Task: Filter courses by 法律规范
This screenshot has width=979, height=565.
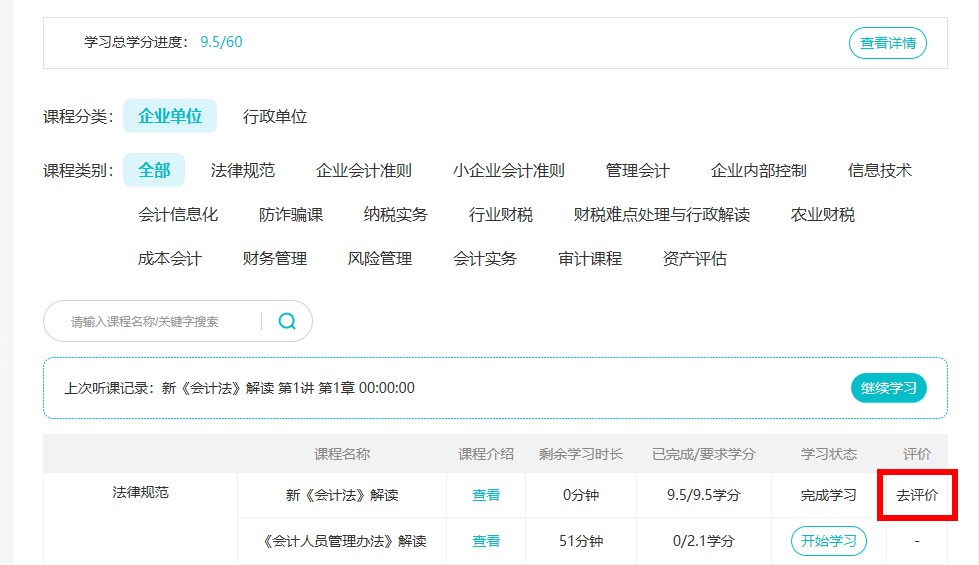Action: tap(242, 170)
